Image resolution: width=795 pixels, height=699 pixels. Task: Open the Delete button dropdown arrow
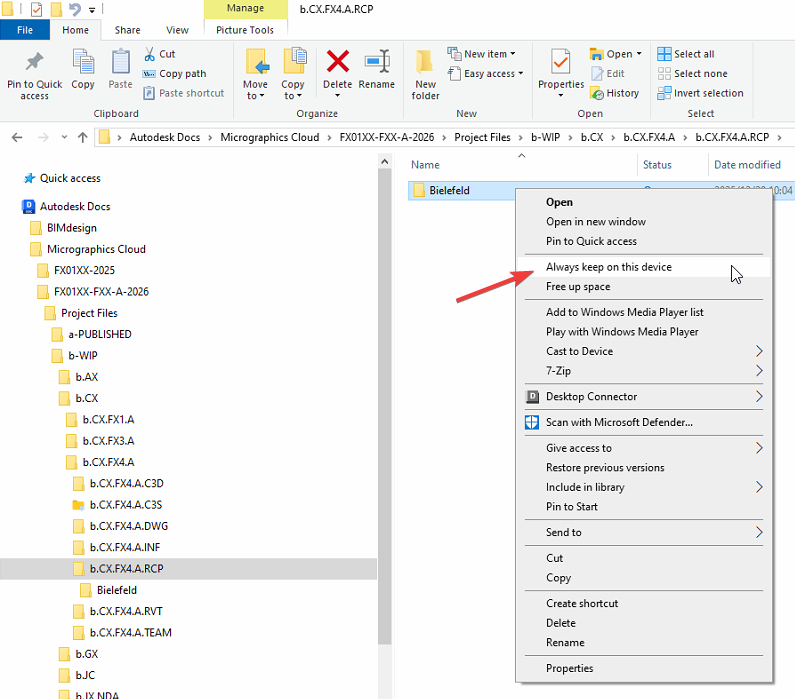(338, 96)
